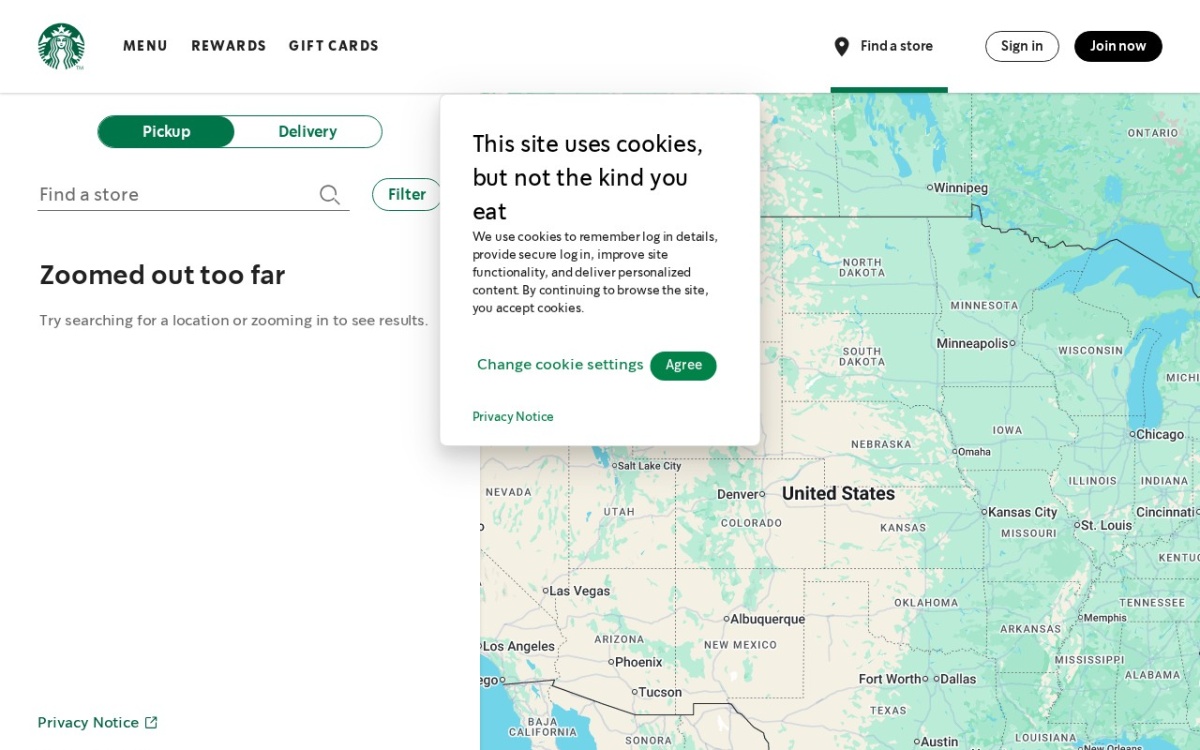Open the REWARDS navigation item
This screenshot has width=1200, height=750.
[229, 46]
